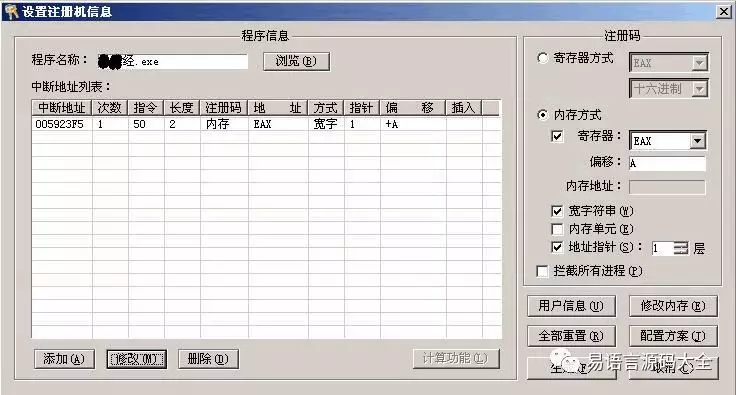Click the 中断地址 column header

click(x=62, y=108)
